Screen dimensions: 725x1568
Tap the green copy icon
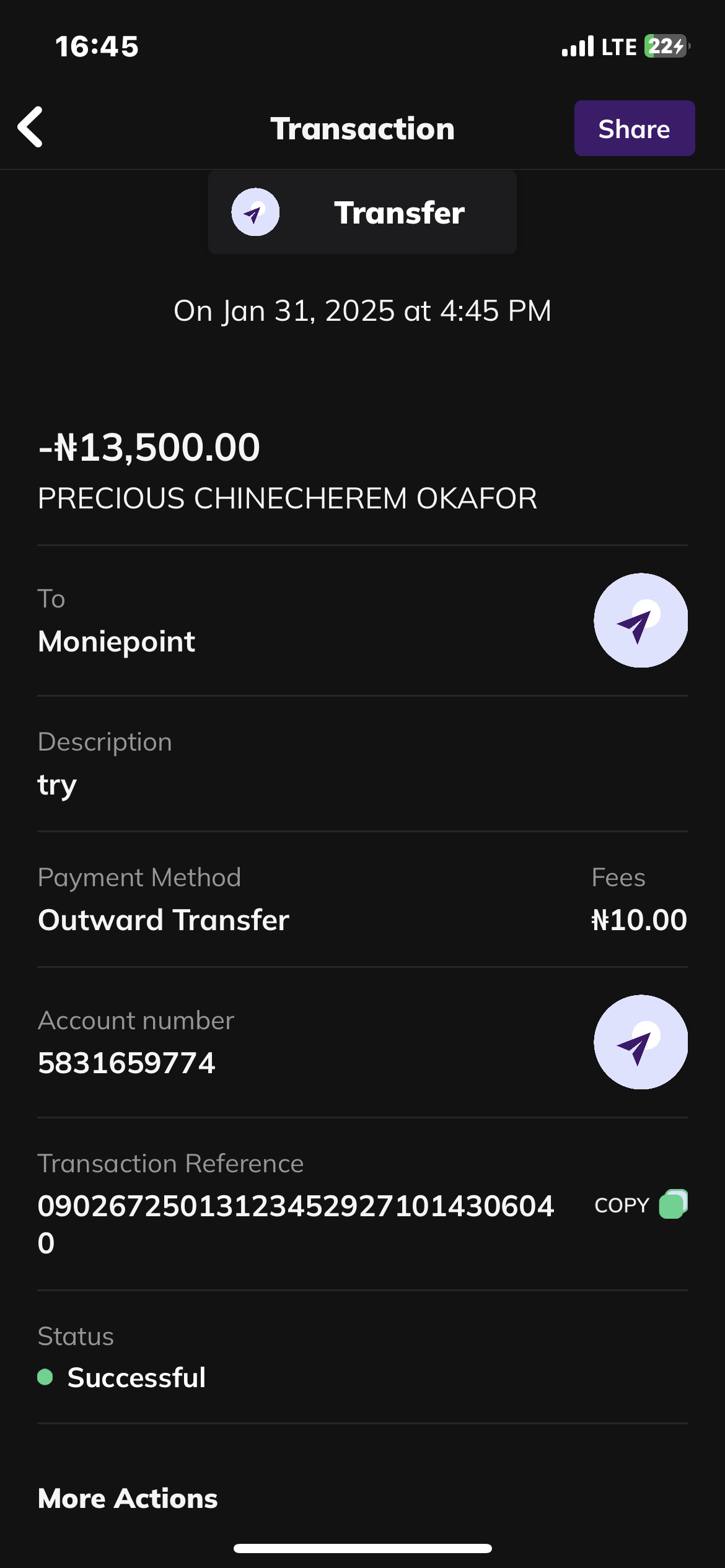(673, 1204)
